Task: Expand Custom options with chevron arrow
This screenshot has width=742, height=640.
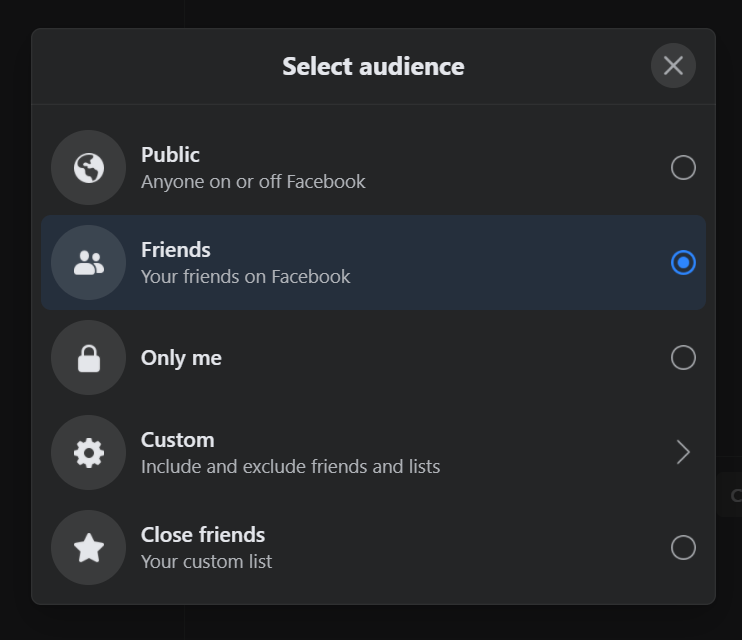Action: coord(683,453)
